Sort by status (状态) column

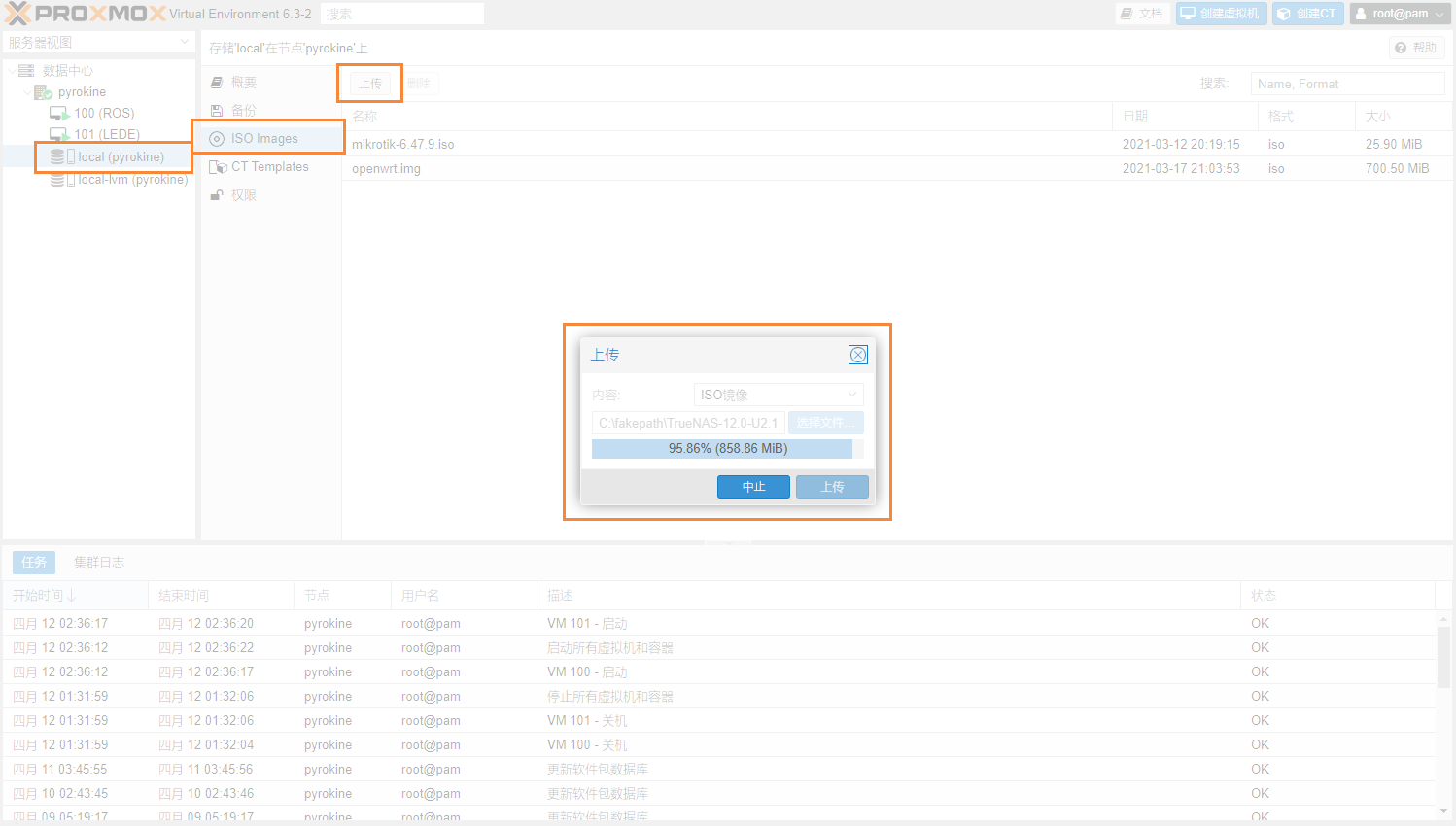1337,596
